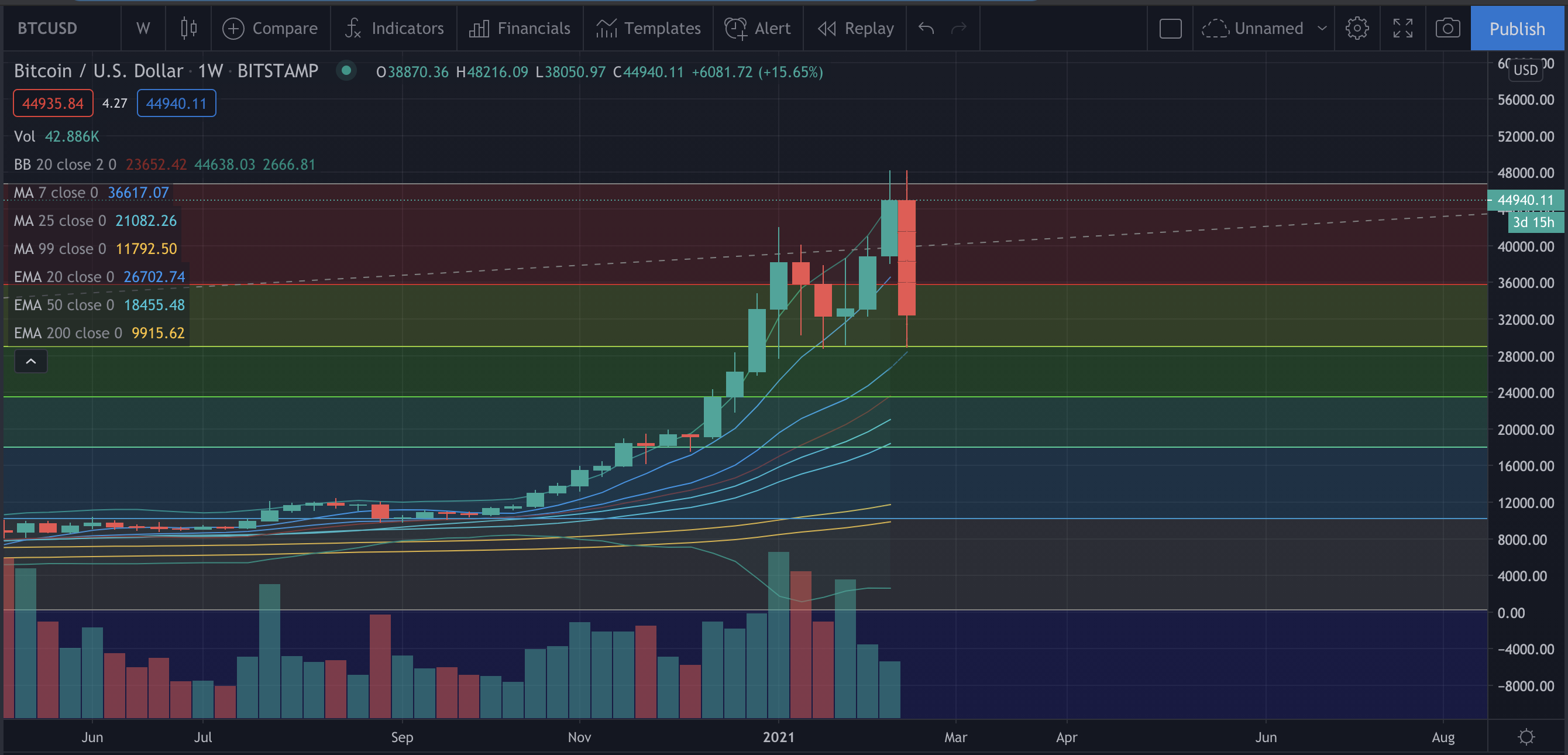Image resolution: width=1568 pixels, height=755 pixels.
Task: Change the W weekly timeframe interval
Action: [143, 28]
